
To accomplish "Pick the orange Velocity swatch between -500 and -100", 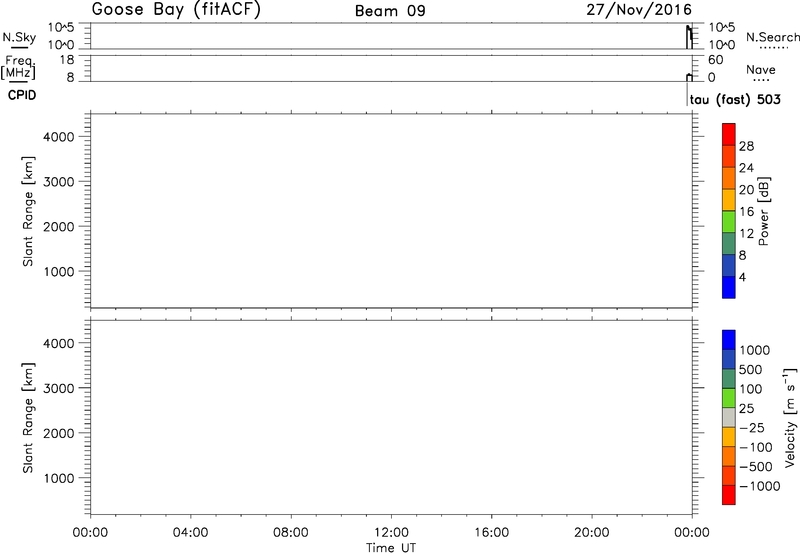I will click(729, 456).
